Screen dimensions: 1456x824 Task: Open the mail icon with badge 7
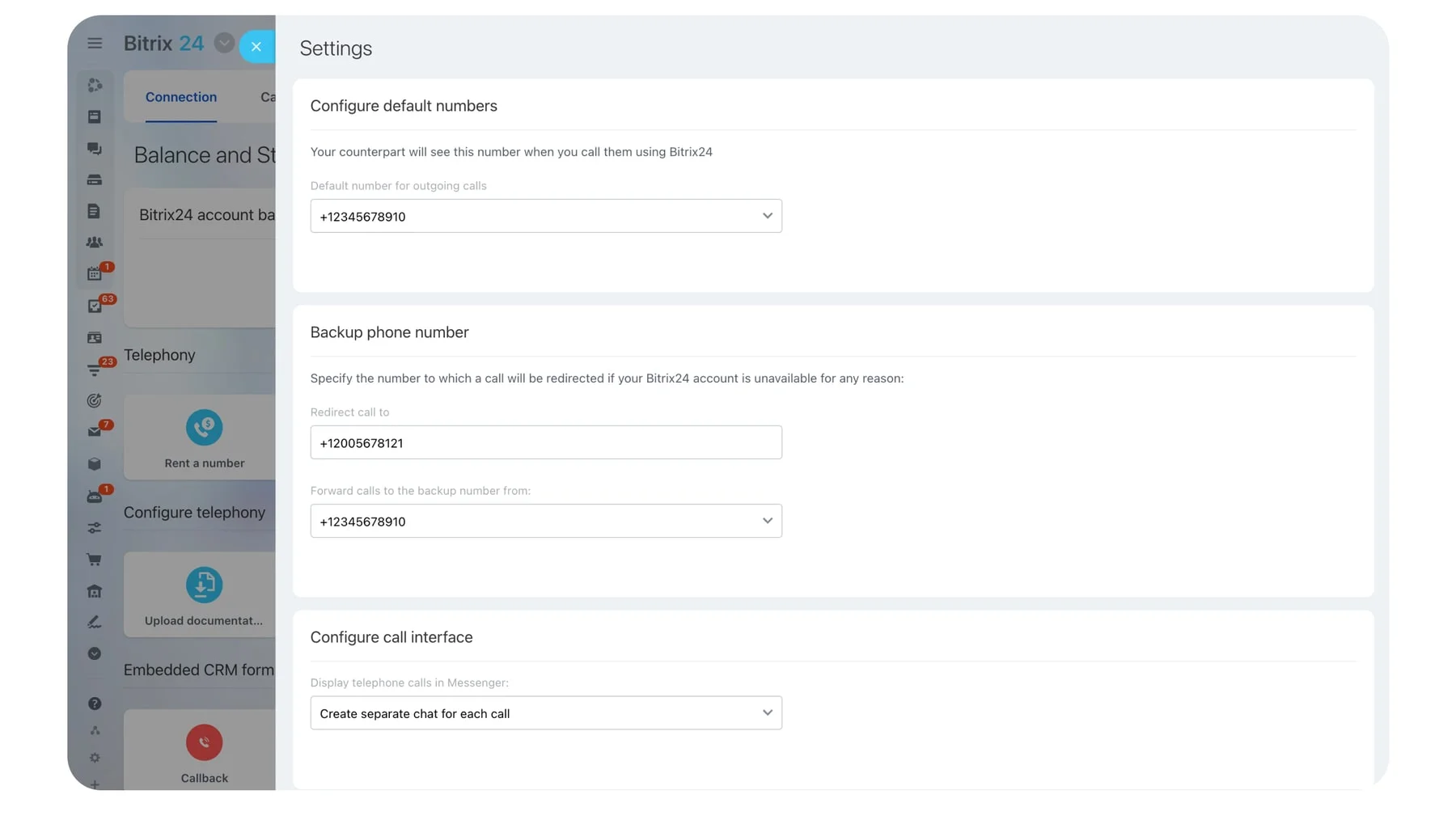[95, 432]
